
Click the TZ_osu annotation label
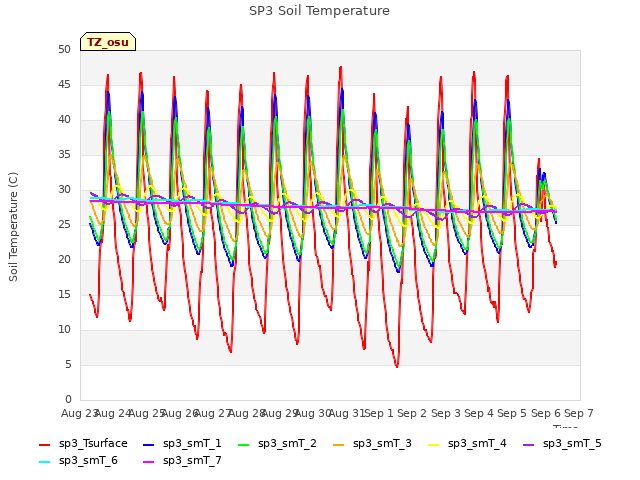click(108, 42)
